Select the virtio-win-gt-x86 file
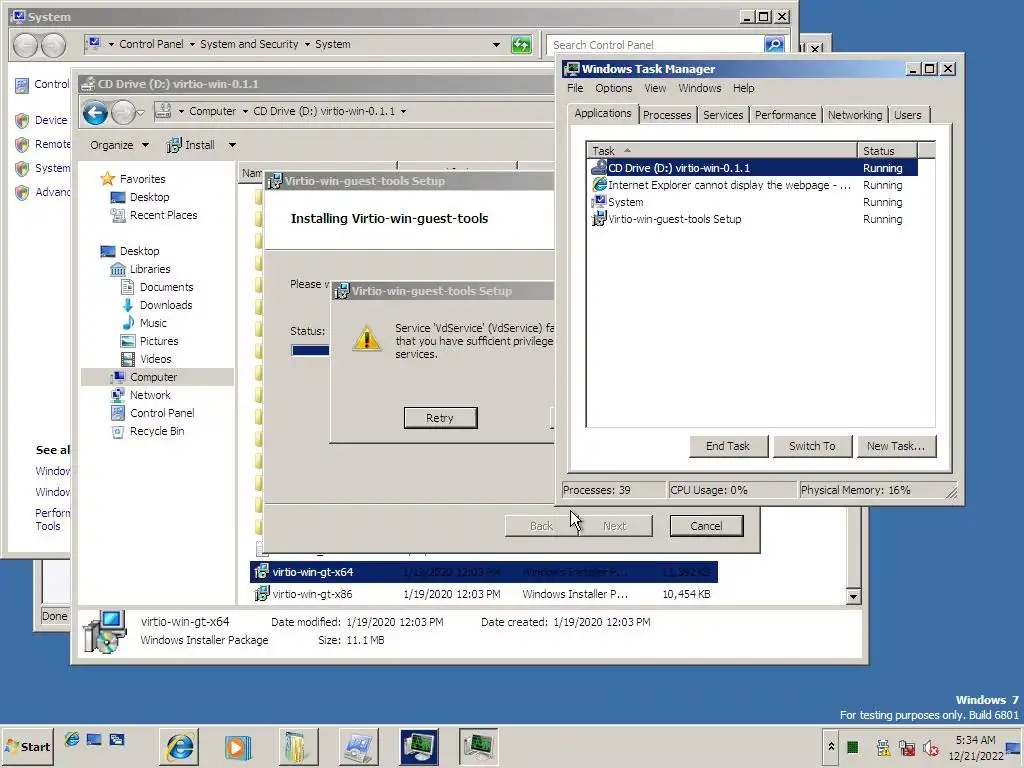Viewport: 1024px width, 768px height. pyautogui.click(x=483, y=594)
